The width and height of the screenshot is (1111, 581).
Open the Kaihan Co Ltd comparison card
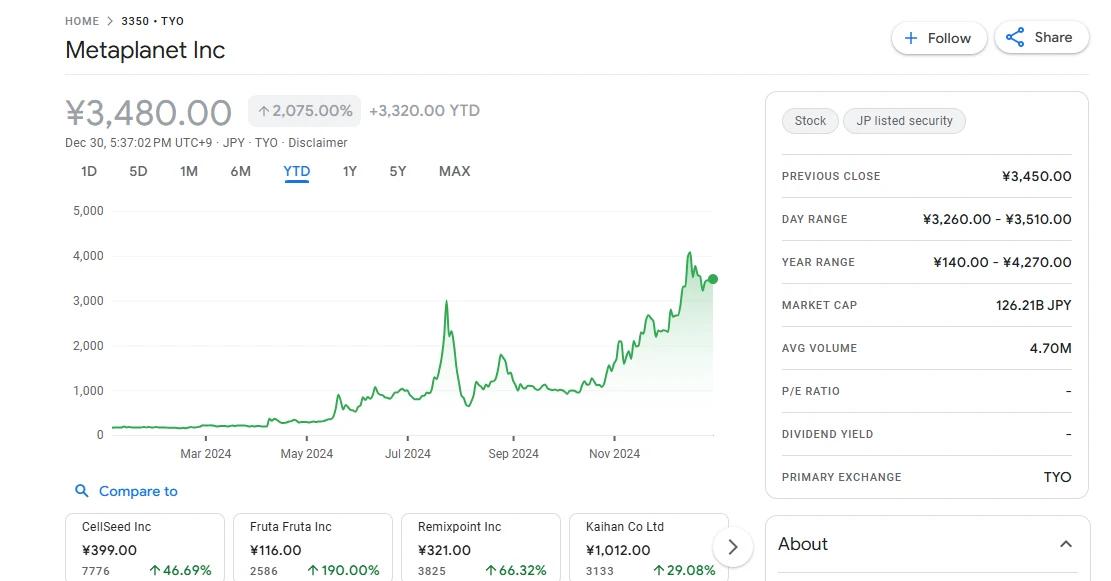[648, 548]
